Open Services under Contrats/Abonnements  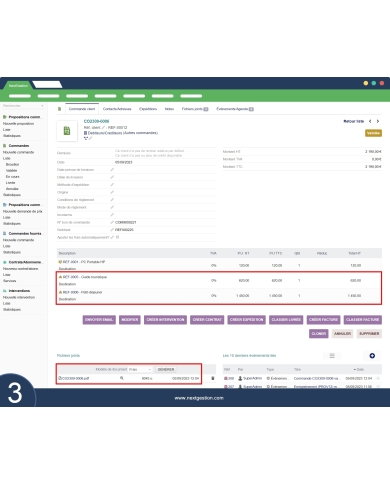coord(9,281)
